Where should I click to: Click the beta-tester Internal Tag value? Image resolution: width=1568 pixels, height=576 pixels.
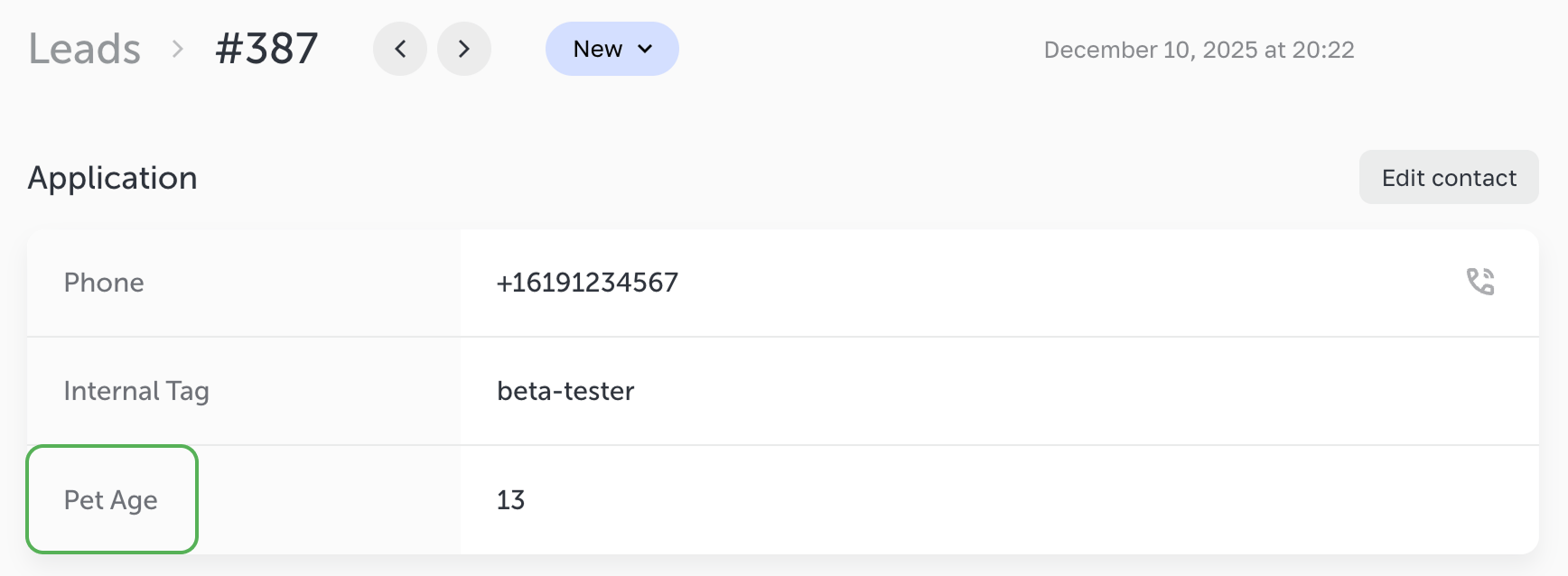point(565,391)
